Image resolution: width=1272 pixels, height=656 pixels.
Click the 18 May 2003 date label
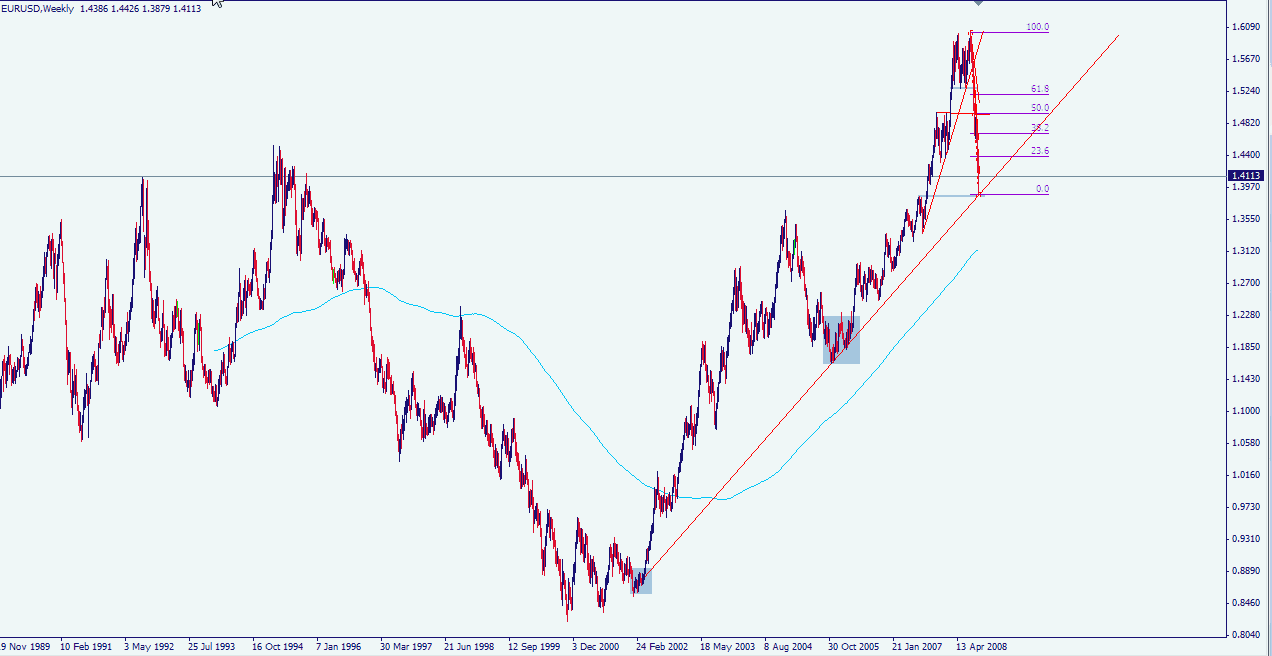[x=727, y=647]
